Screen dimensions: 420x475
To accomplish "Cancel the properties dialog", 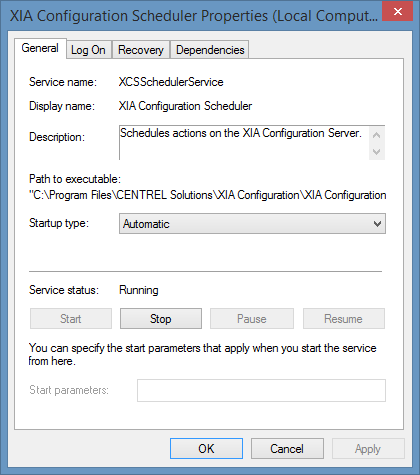I will [x=287, y=449].
